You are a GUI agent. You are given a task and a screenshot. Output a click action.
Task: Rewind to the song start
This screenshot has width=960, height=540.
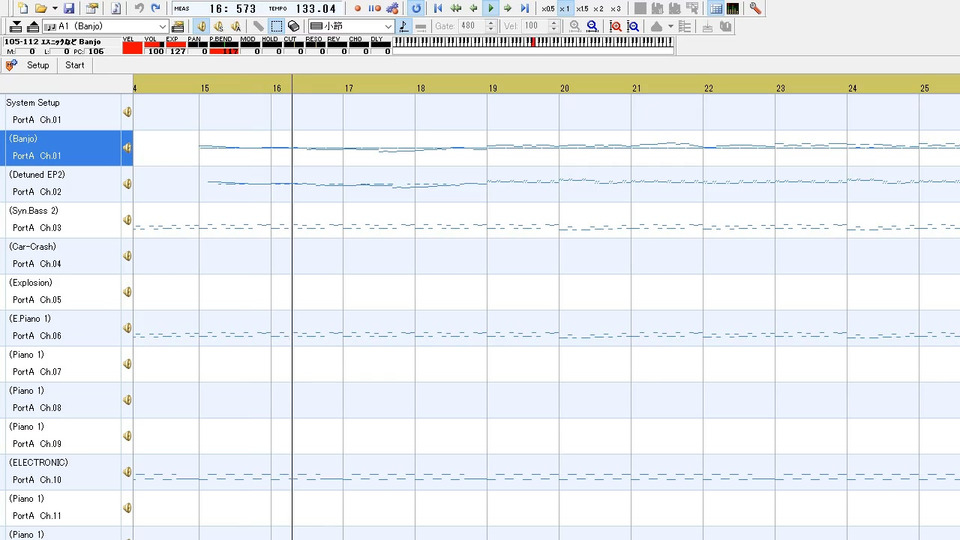[x=438, y=9]
